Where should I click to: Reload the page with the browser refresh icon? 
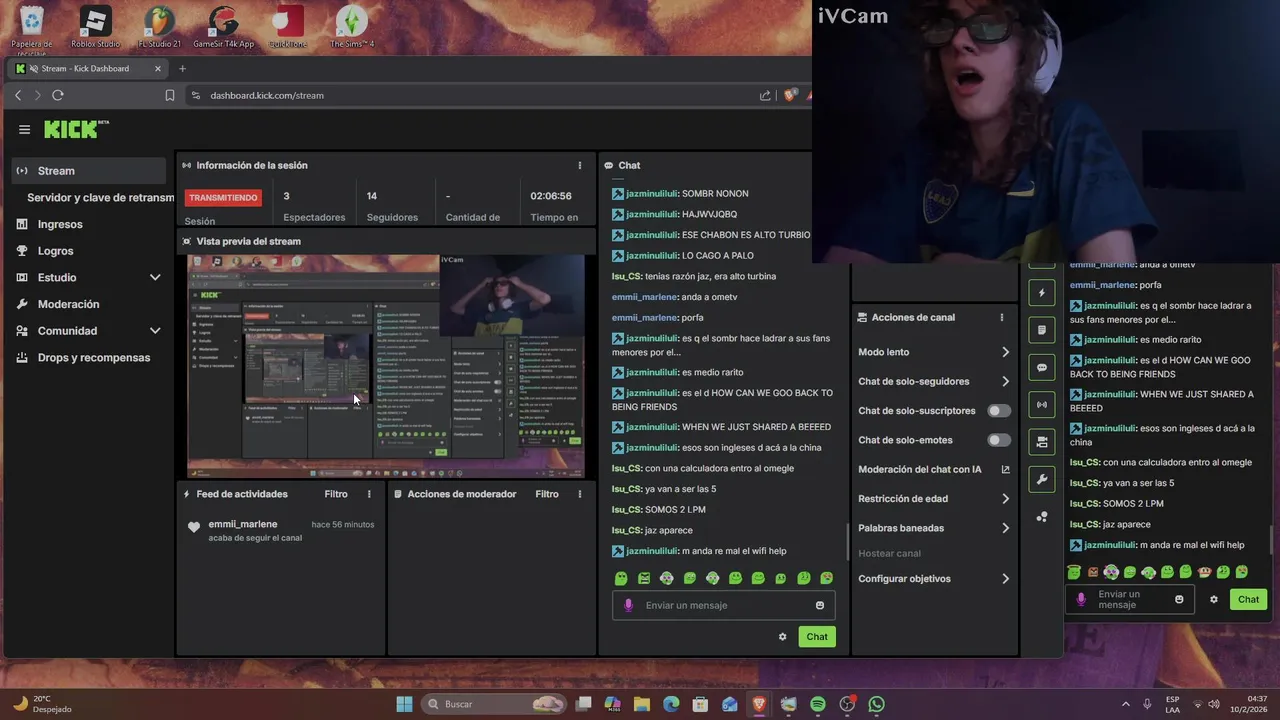[58, 95]
